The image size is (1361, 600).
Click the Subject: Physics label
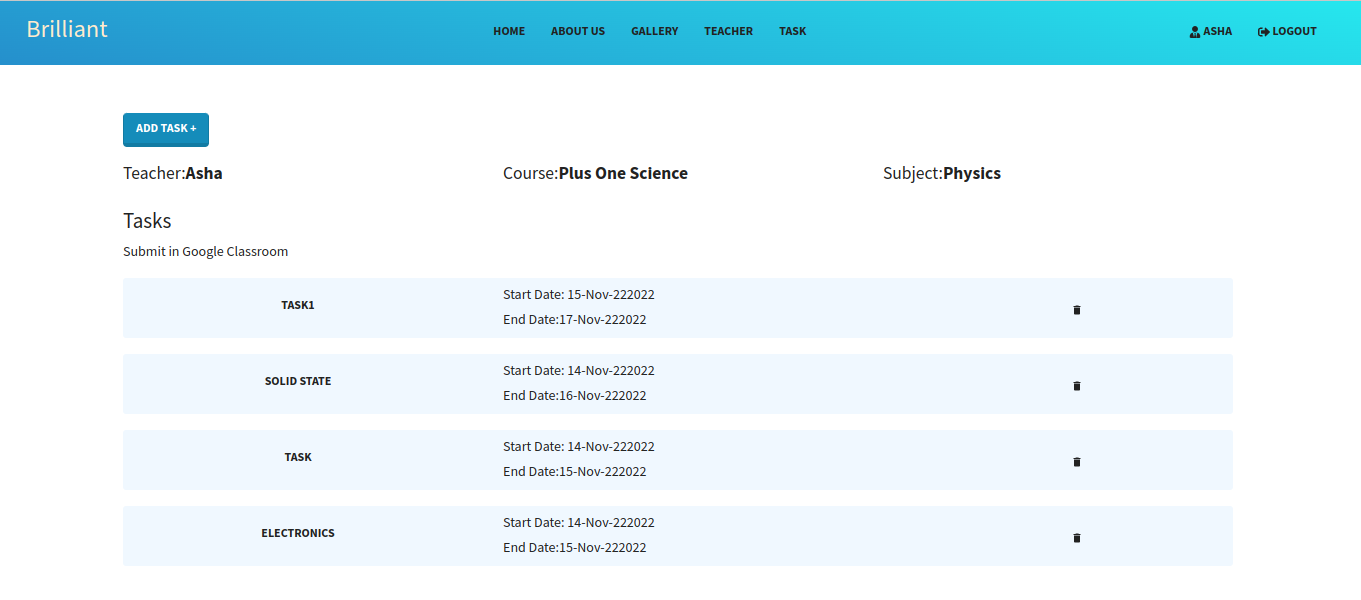click(x=942, y=173)
